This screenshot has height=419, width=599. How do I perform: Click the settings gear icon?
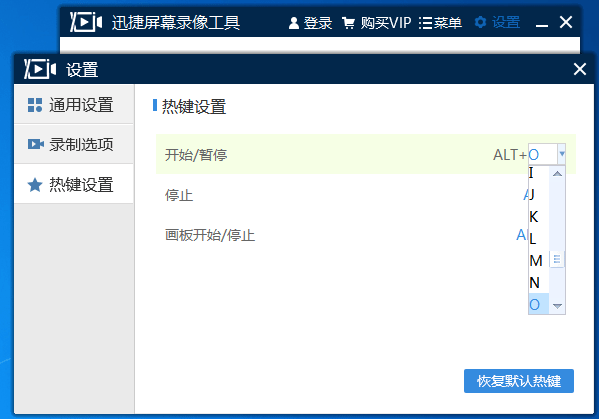click(480, 22)
